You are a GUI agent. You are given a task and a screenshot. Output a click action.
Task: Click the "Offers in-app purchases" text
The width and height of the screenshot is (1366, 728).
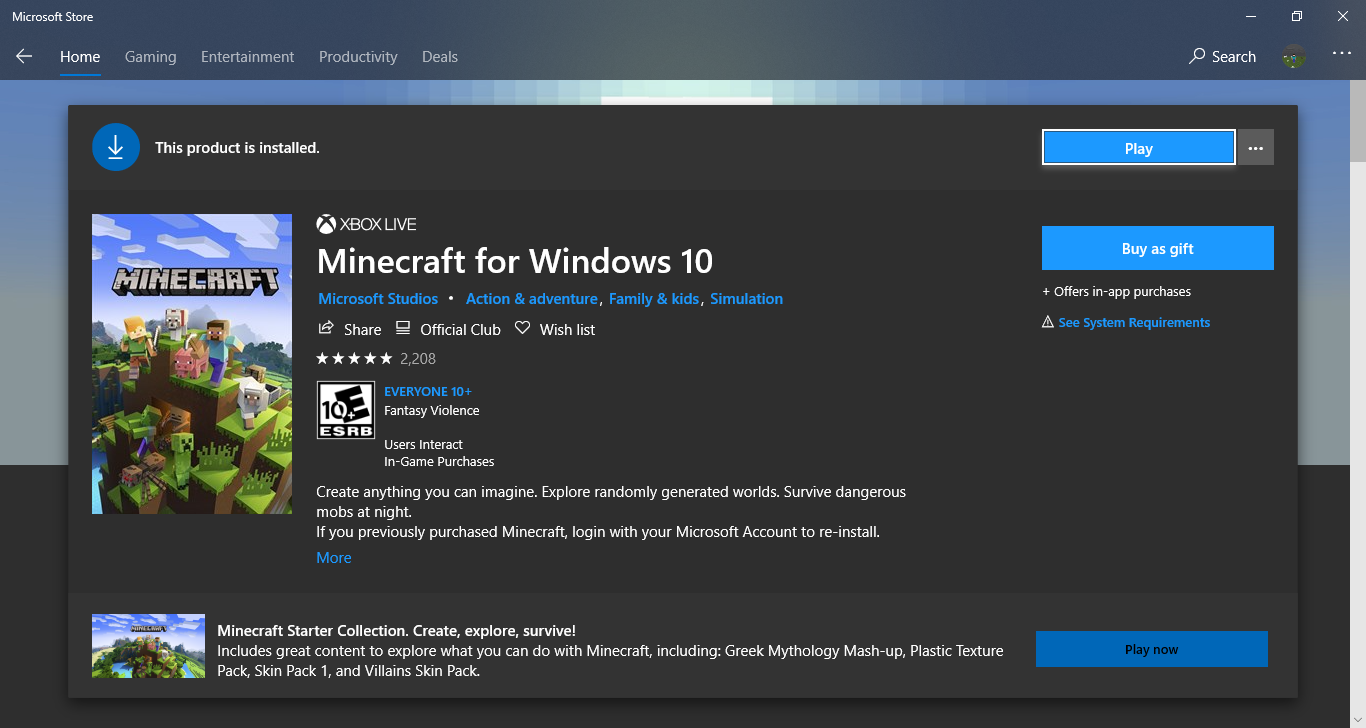[1116, 292]
